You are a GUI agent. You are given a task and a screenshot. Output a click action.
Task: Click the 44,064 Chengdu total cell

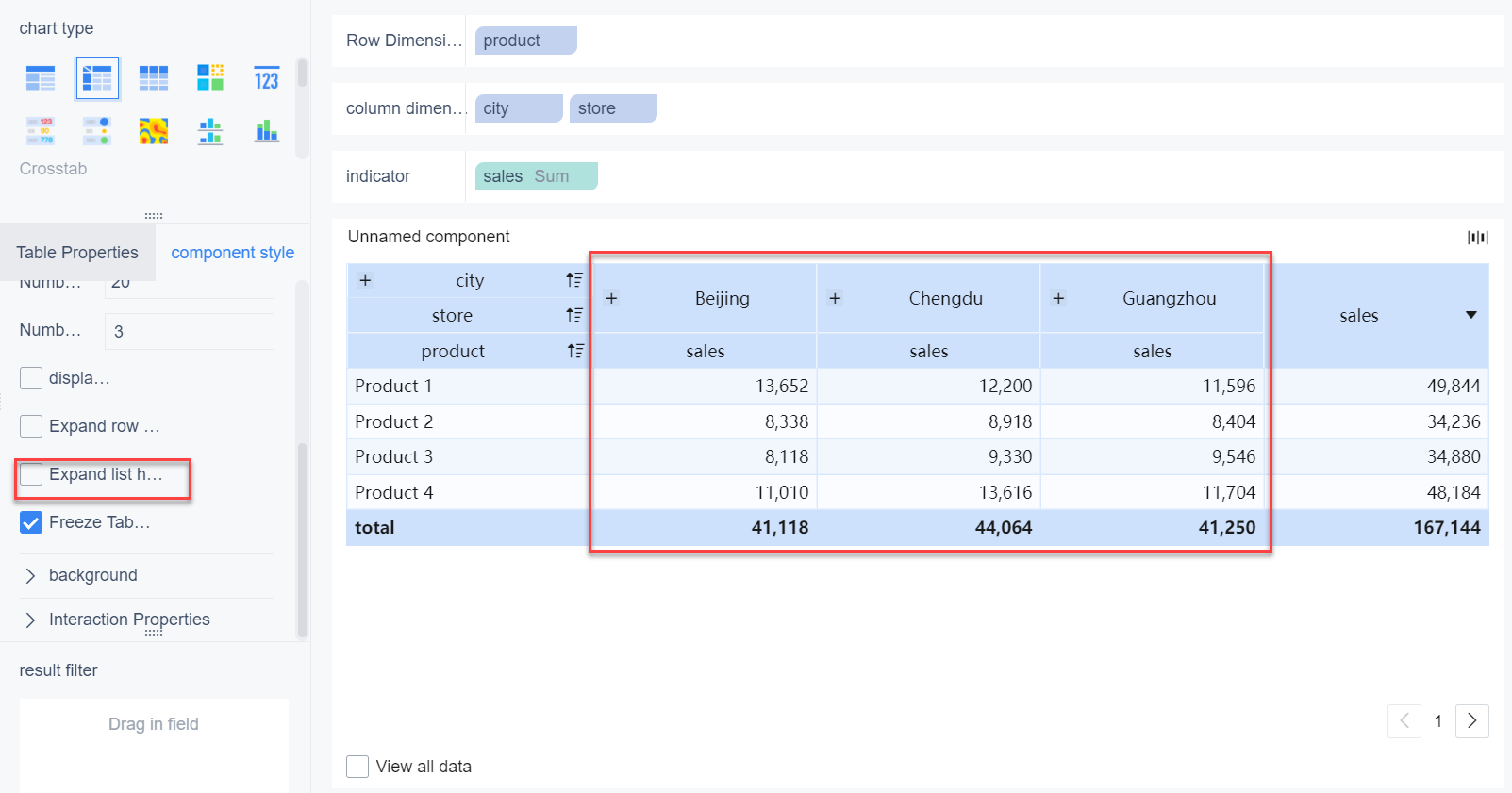tap(929, 528)
